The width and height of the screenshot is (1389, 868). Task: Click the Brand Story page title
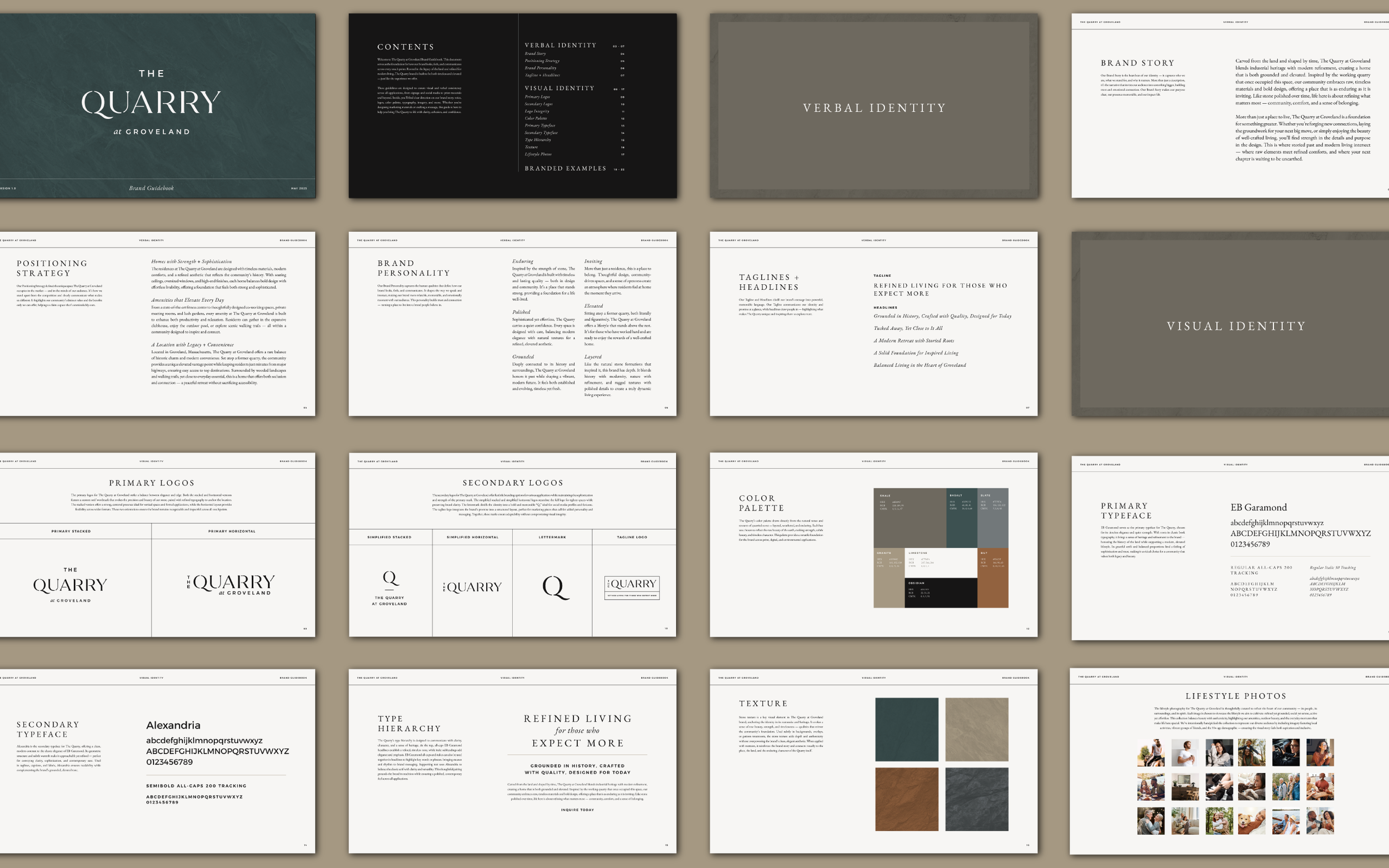tap(1137, 63)
